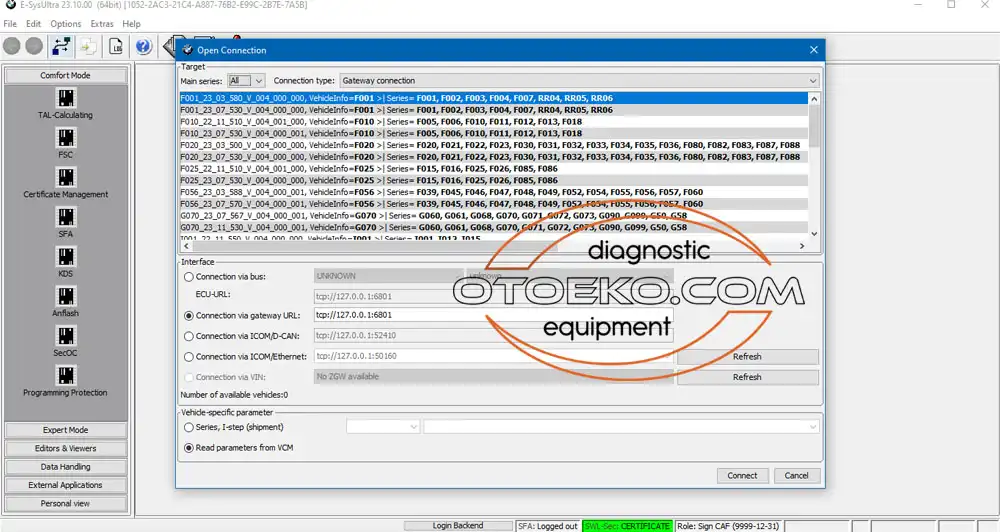The width and height of the screenshot is (1000, 532).
Task: Click the second grey circle toolbar button
Action: click(x=34, y=47)
